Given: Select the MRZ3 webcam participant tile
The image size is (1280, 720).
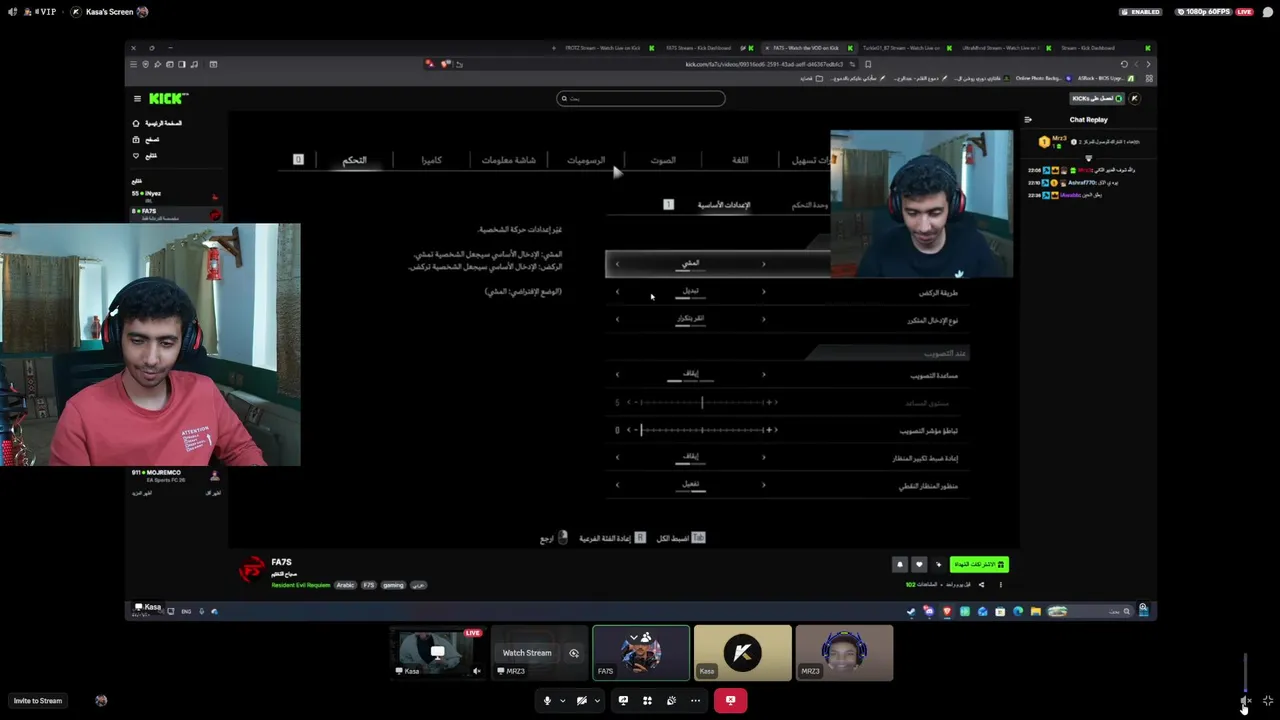Looking at the screenshot, I should 844,653.
